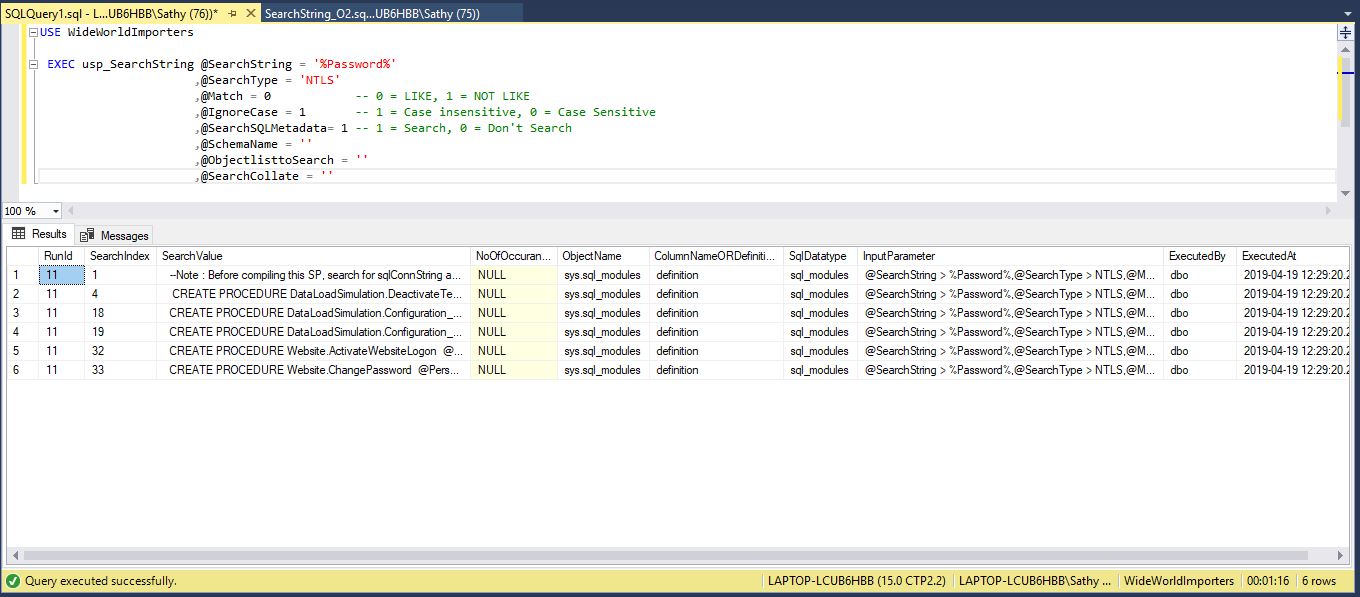Click the editor horizontal scroll left arrow
1360x597 pixels.
coord(72,211)
